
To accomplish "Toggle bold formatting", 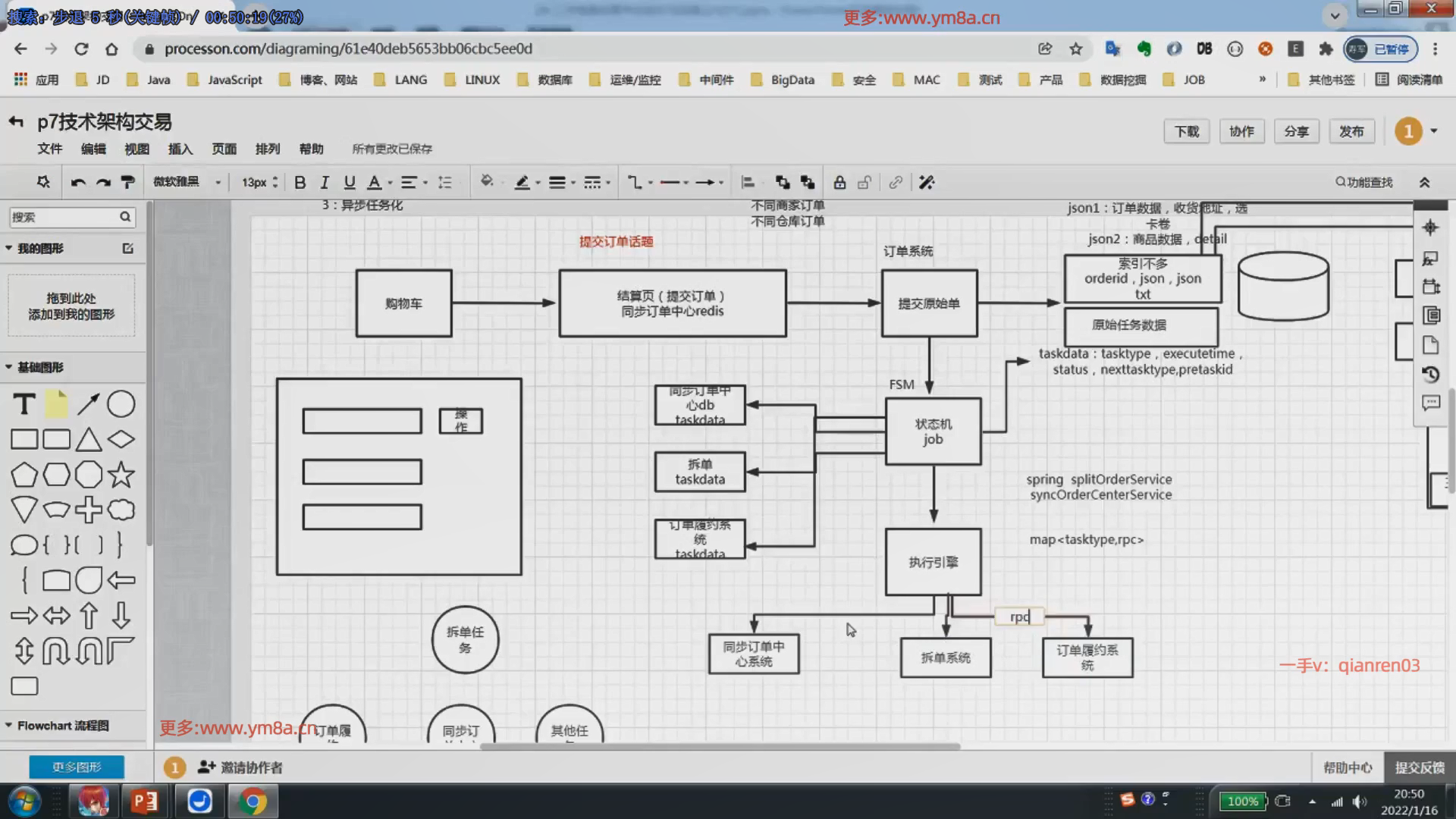I will coord(300,183).
